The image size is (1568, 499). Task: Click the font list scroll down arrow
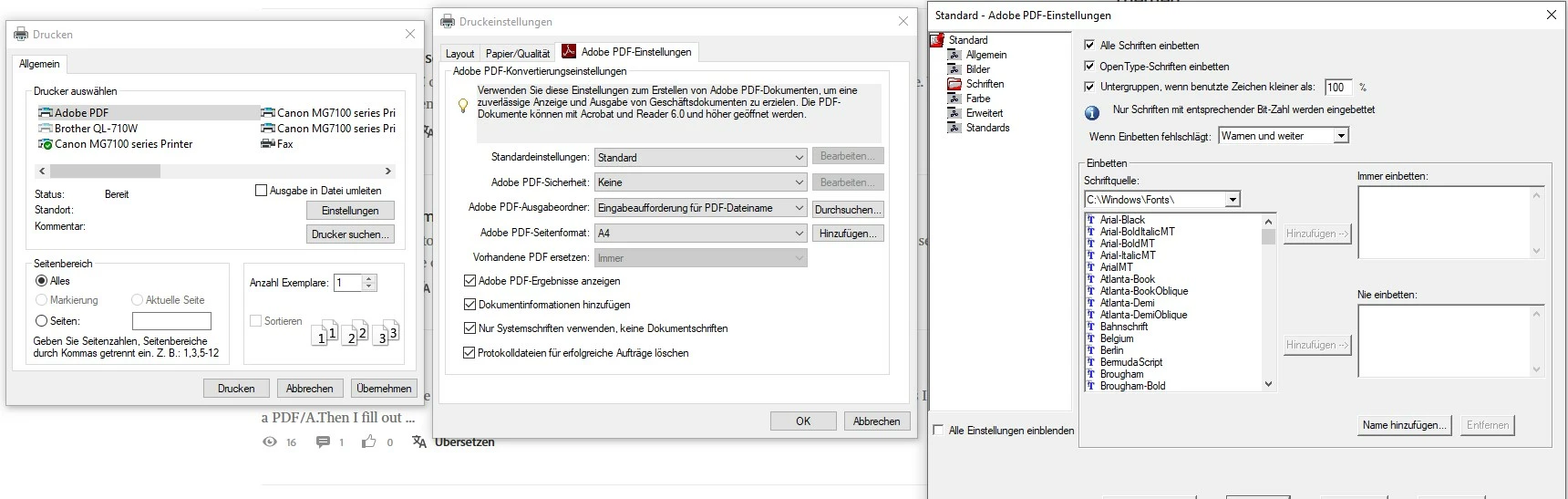[1268, 385]
